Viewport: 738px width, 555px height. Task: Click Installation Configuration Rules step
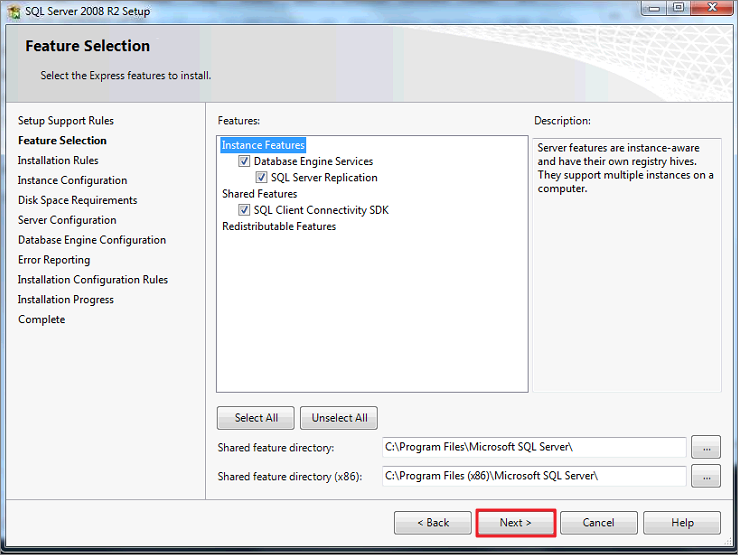pyautogui.click(x=93, y=280)
